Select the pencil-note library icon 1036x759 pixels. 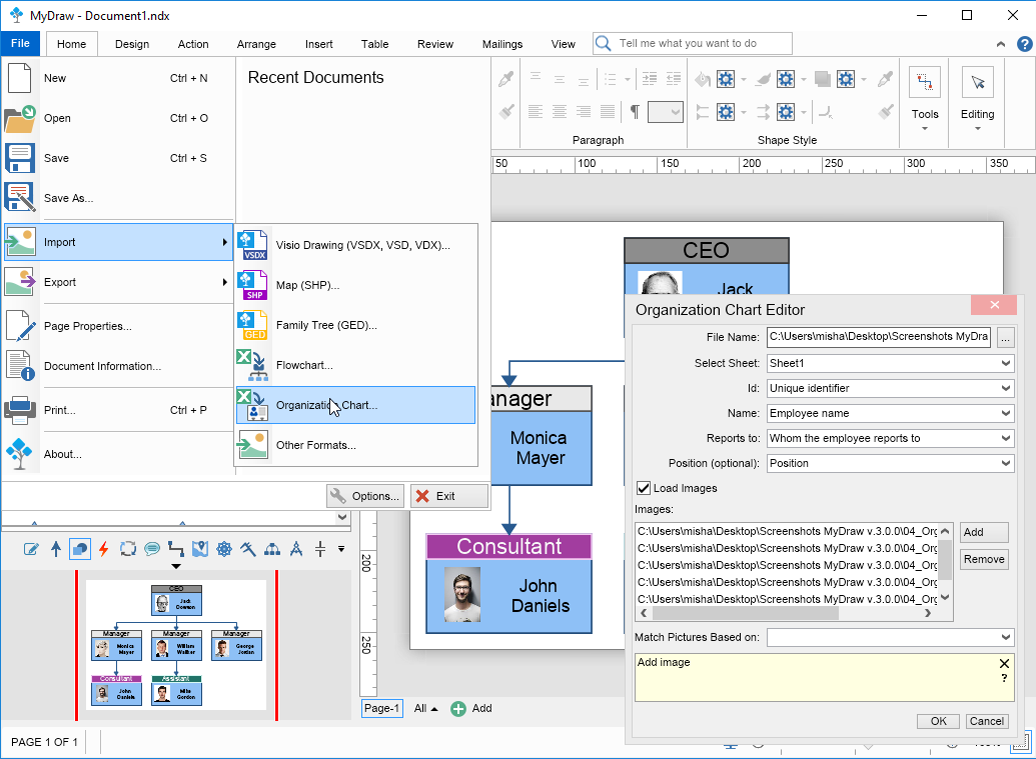pos(31,549)
